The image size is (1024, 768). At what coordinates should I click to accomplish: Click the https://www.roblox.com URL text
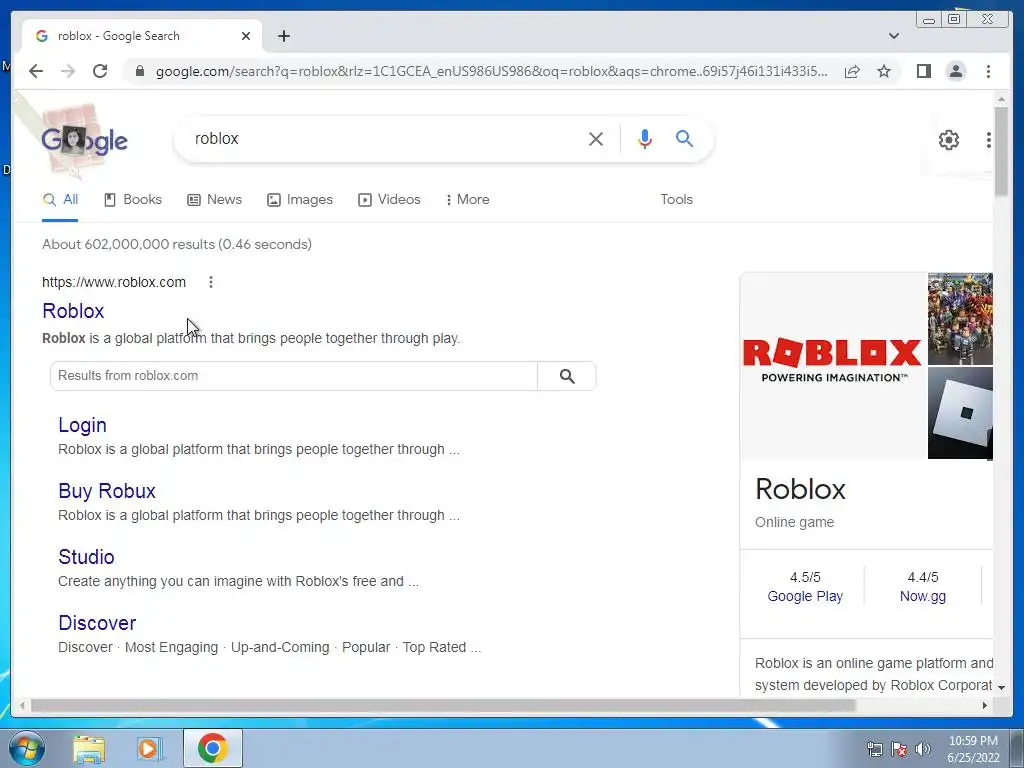point(114,282)
